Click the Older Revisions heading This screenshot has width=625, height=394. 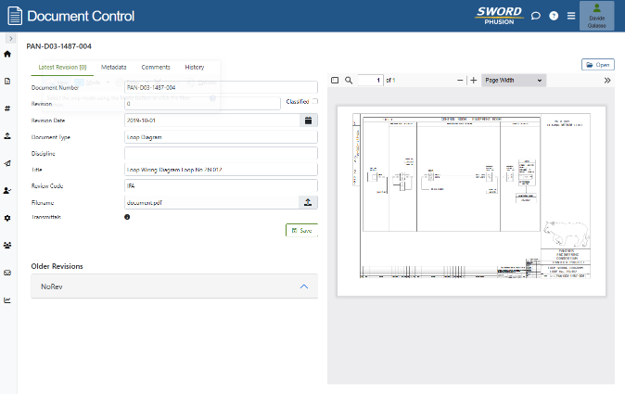coord(57,266)
